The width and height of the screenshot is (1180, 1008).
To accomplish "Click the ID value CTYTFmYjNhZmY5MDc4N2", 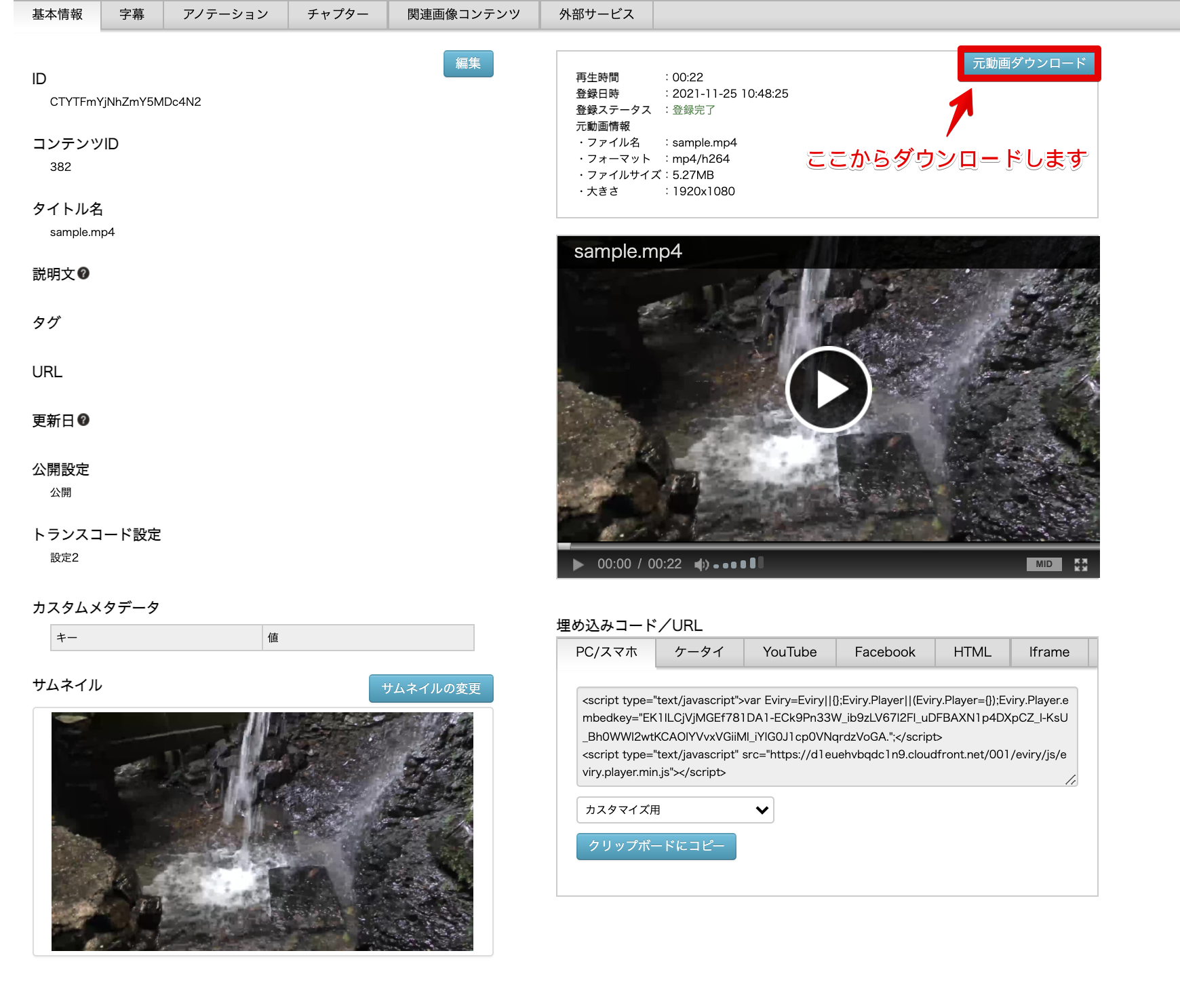I will coord(125,102).
